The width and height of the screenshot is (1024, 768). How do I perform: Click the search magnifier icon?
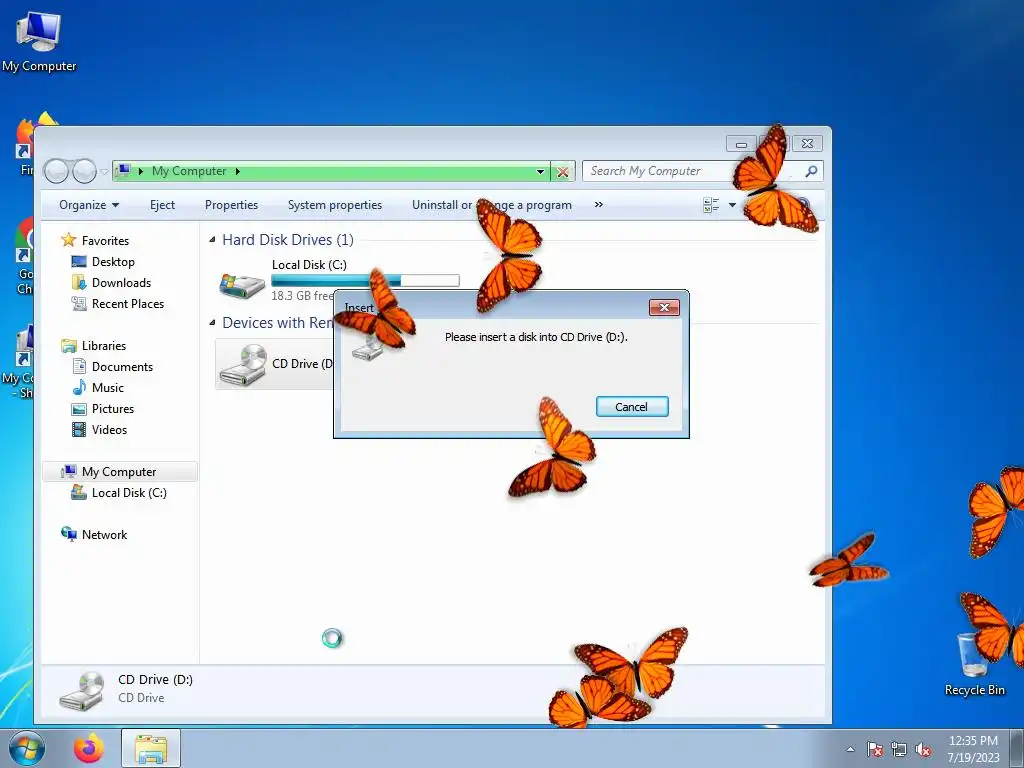(x=811, y=171)
